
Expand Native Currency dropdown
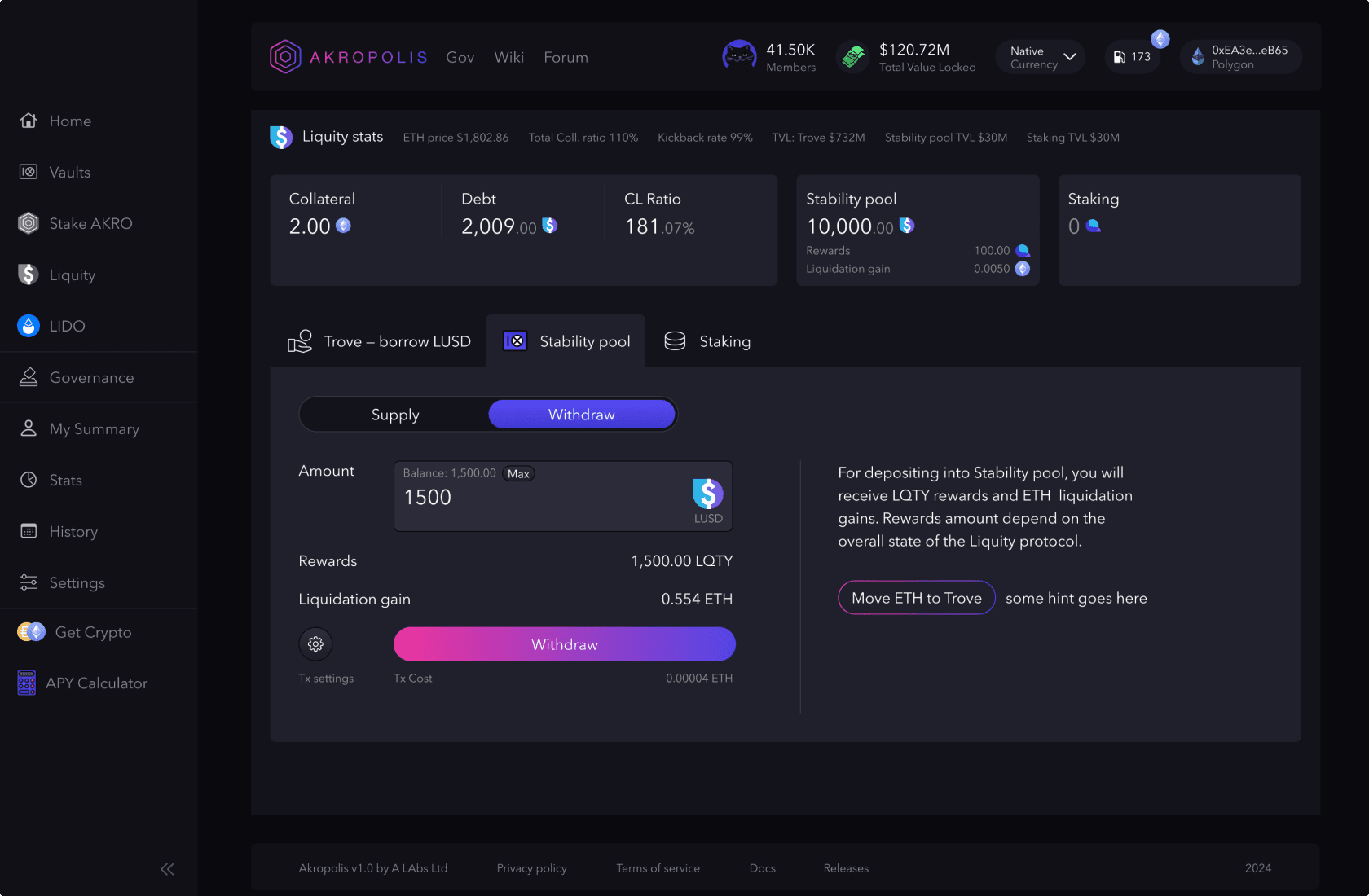1042,57
